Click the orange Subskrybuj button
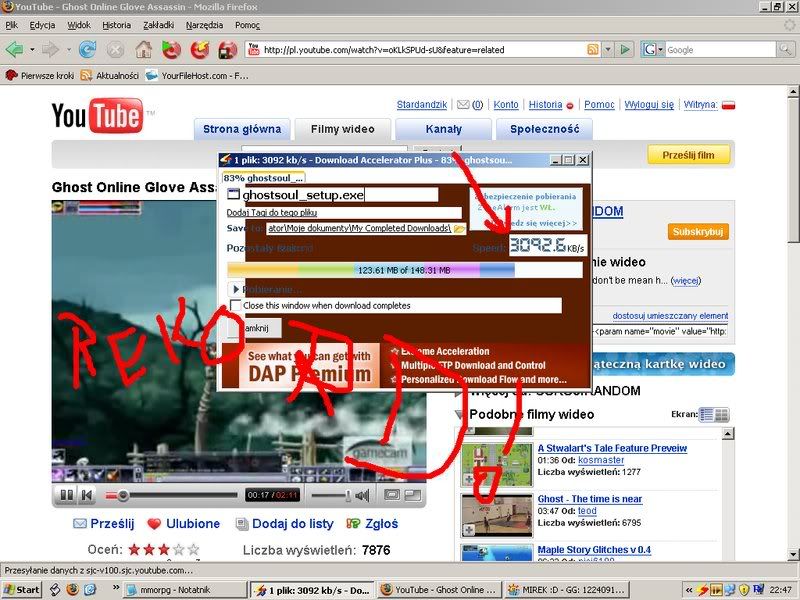 click(x=698, y=232)
